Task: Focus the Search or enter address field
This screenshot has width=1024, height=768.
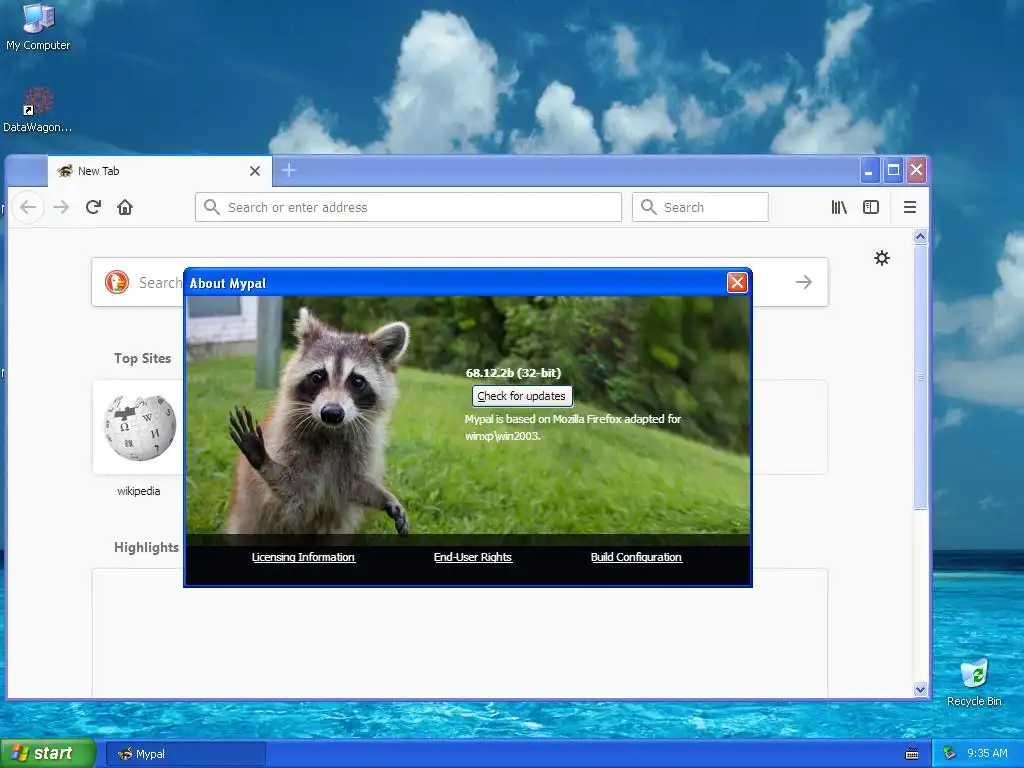Action: click(x=408, y=207)
